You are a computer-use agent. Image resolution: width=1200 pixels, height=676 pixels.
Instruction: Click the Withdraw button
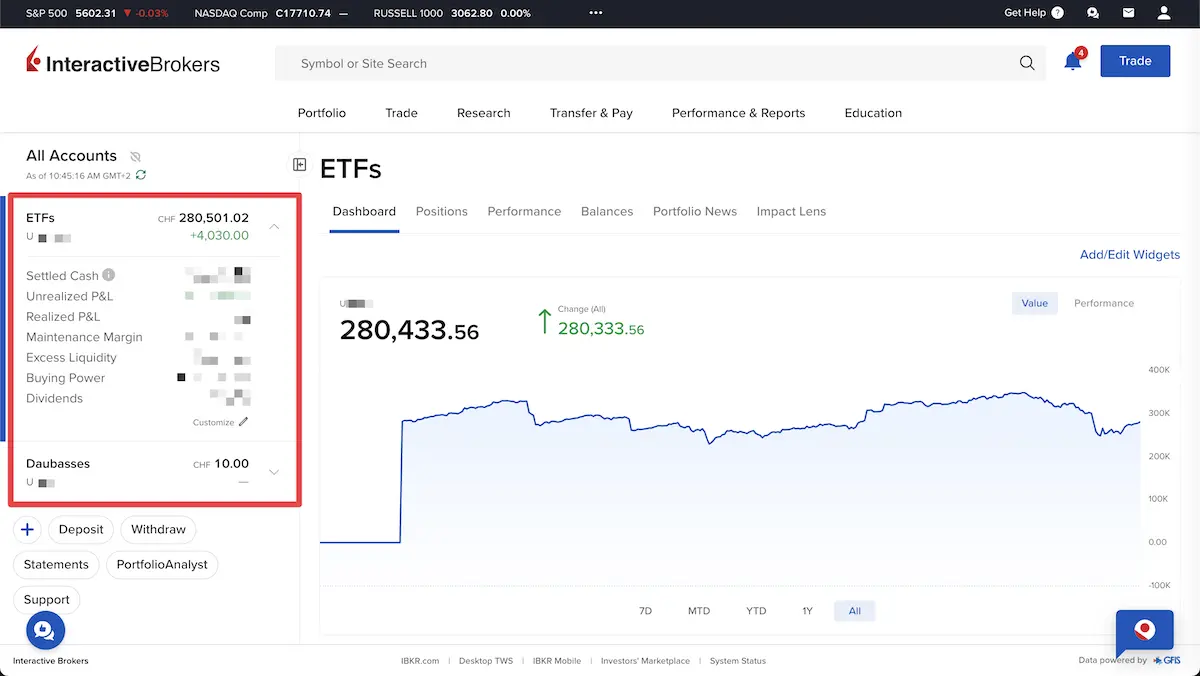click(158, 529)
